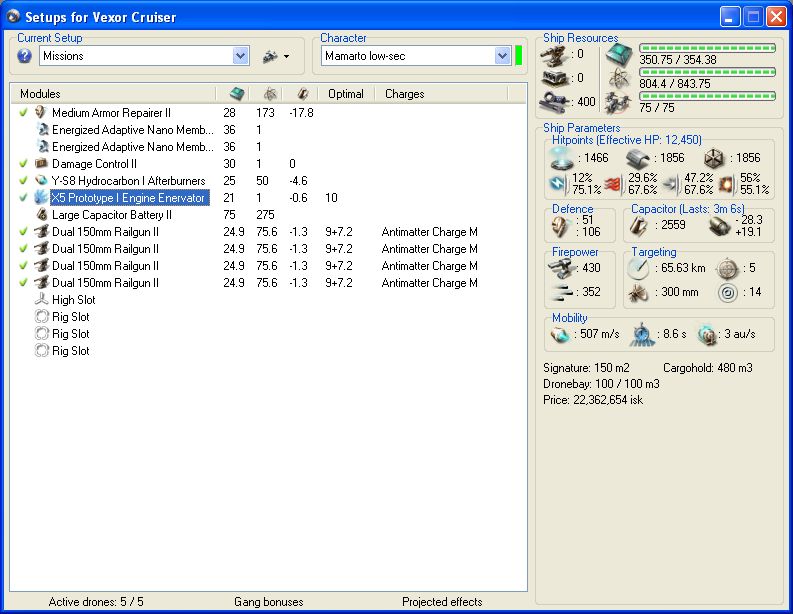Click the shield hitpoints icon
The height and width of the screenshot is (614, 793).
tap(563, 158)
